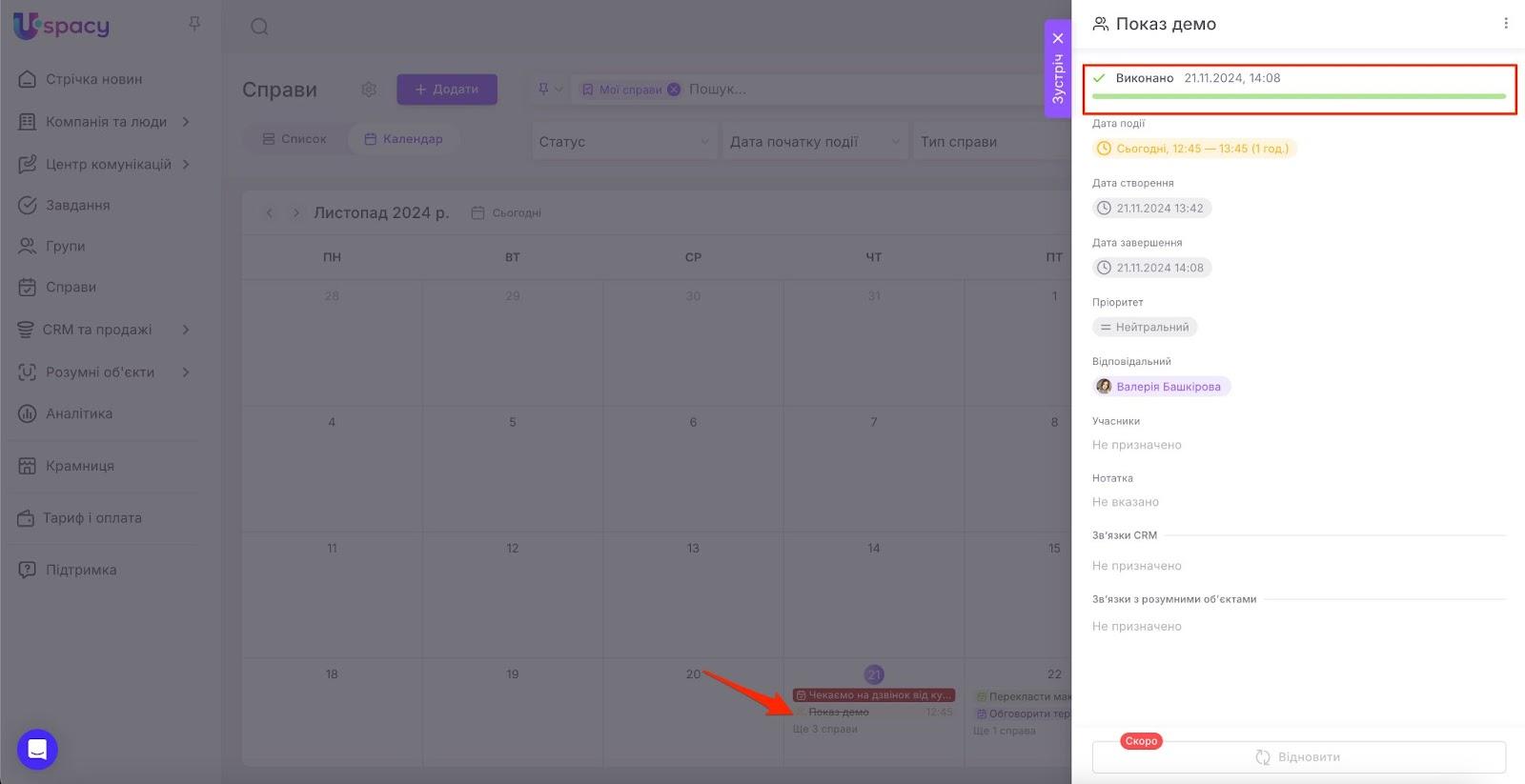Open the Показ демо more options menu

1506,24
